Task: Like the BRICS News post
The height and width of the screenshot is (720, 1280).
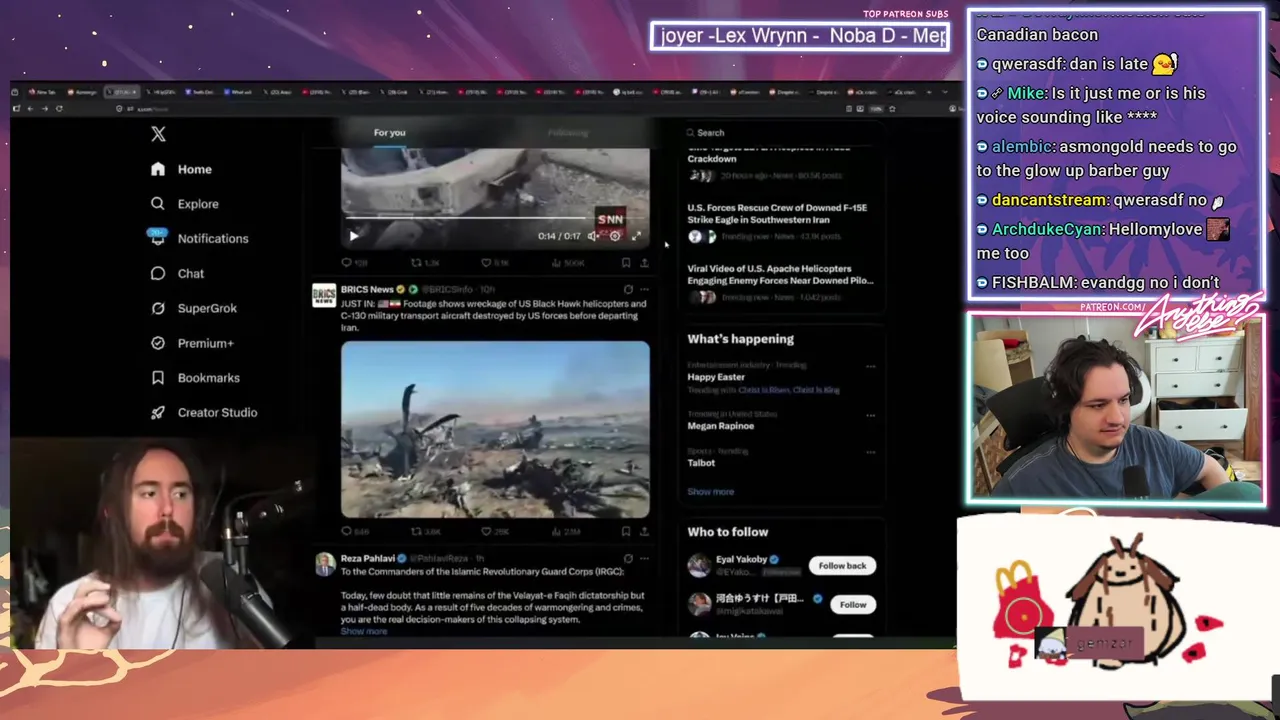Action: pos(494,532)
